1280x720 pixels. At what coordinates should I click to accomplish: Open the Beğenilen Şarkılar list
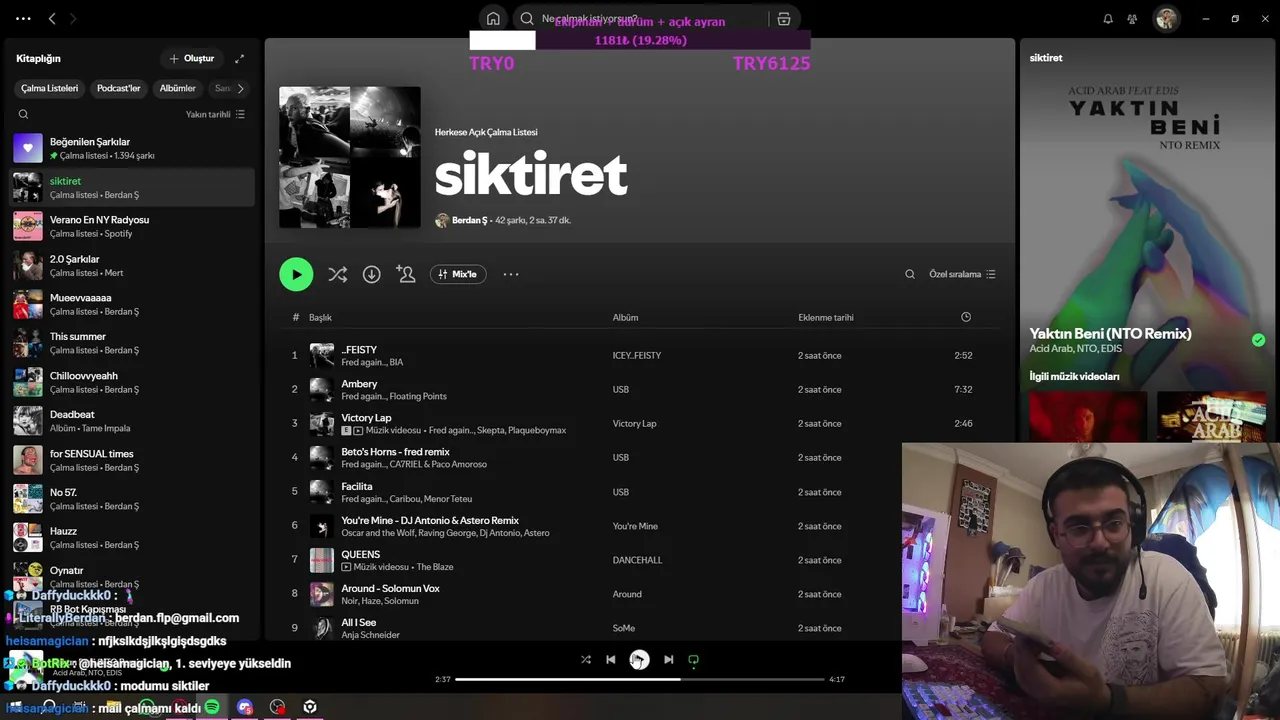[132, 148]
